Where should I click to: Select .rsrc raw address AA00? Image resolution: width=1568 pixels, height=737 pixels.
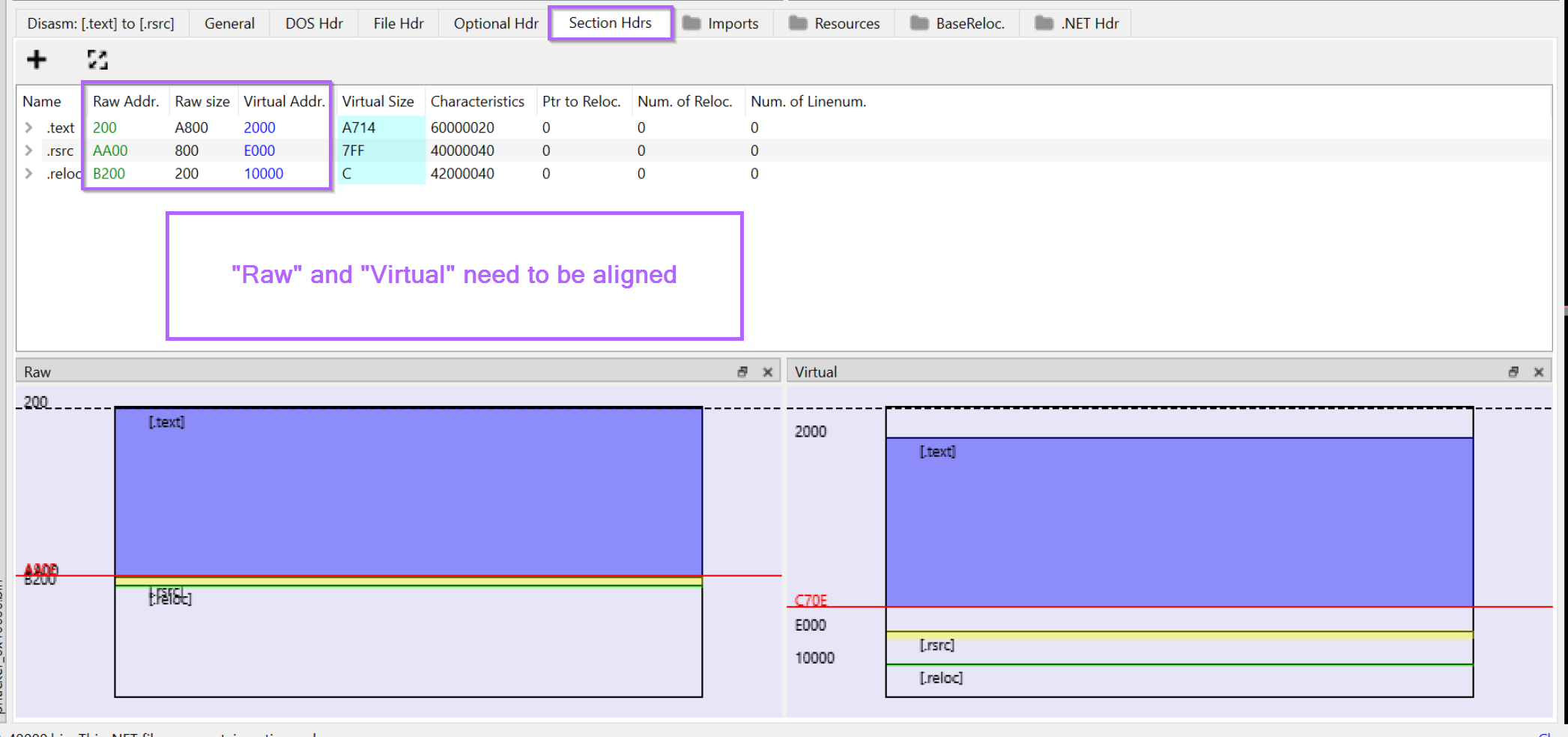[110, 151]
